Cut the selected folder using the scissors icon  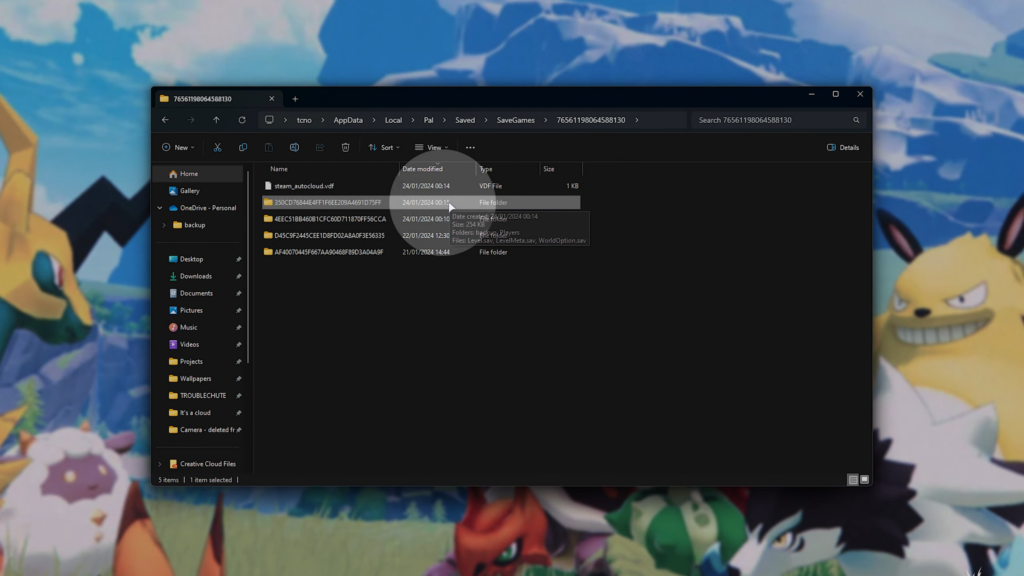[x=217, y=148]
